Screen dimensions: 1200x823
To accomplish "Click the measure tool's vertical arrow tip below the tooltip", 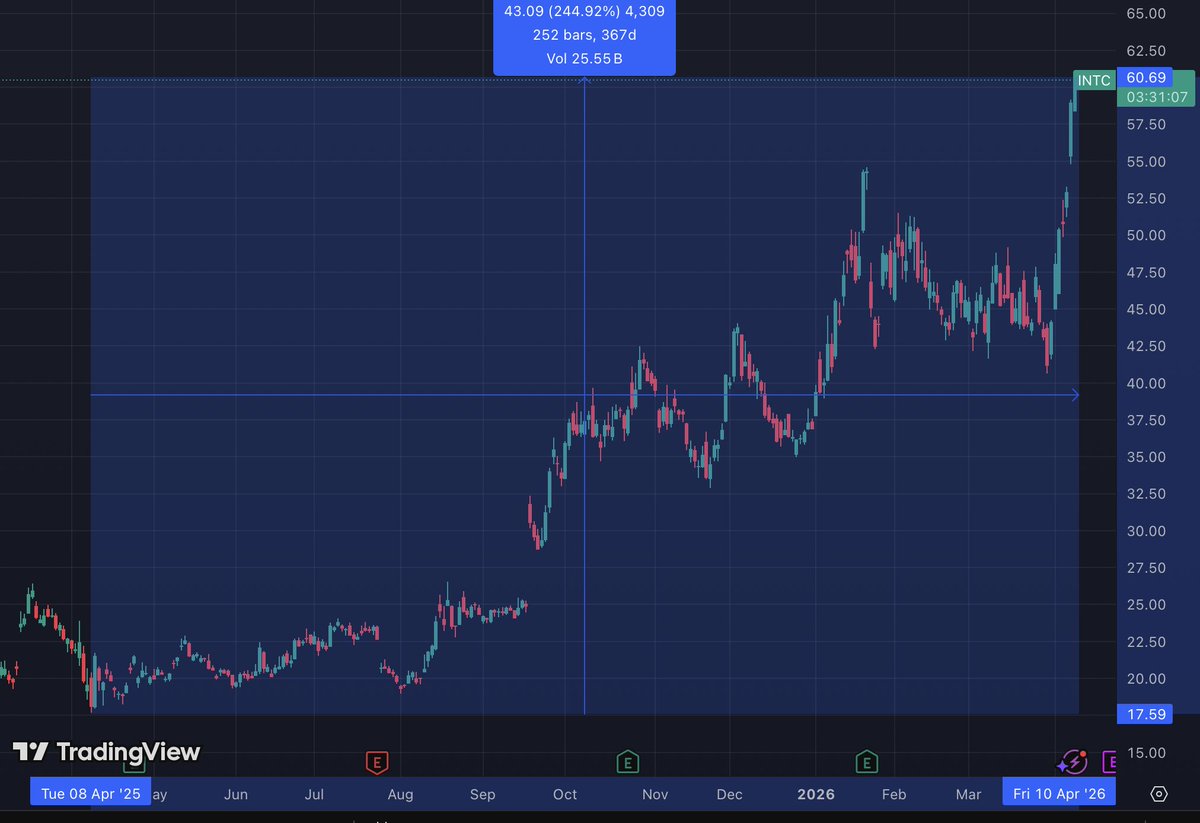I will (584, 82).
